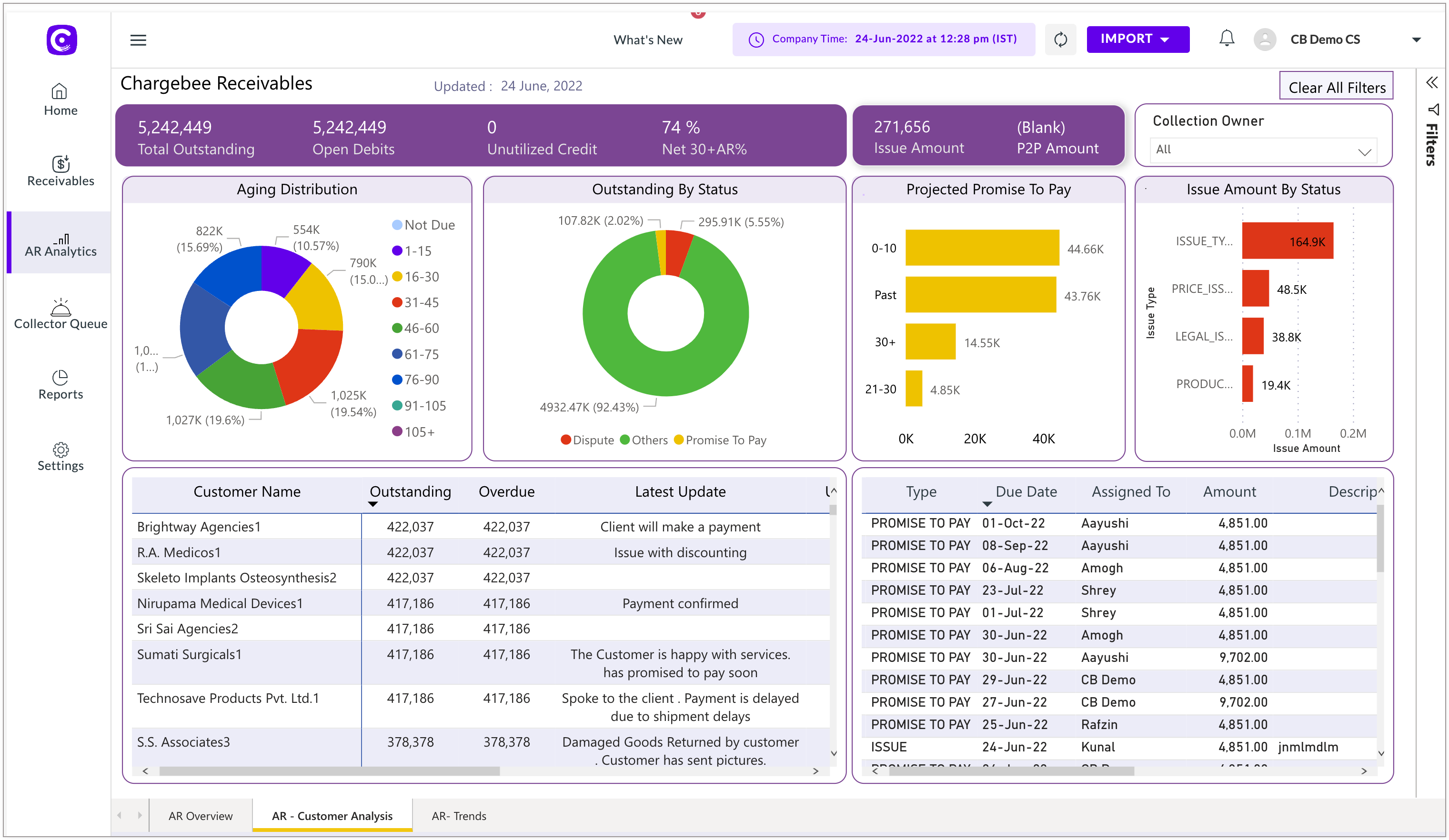
Task: Click customer table scroll down arrow
Action: [x=833, y=752]
